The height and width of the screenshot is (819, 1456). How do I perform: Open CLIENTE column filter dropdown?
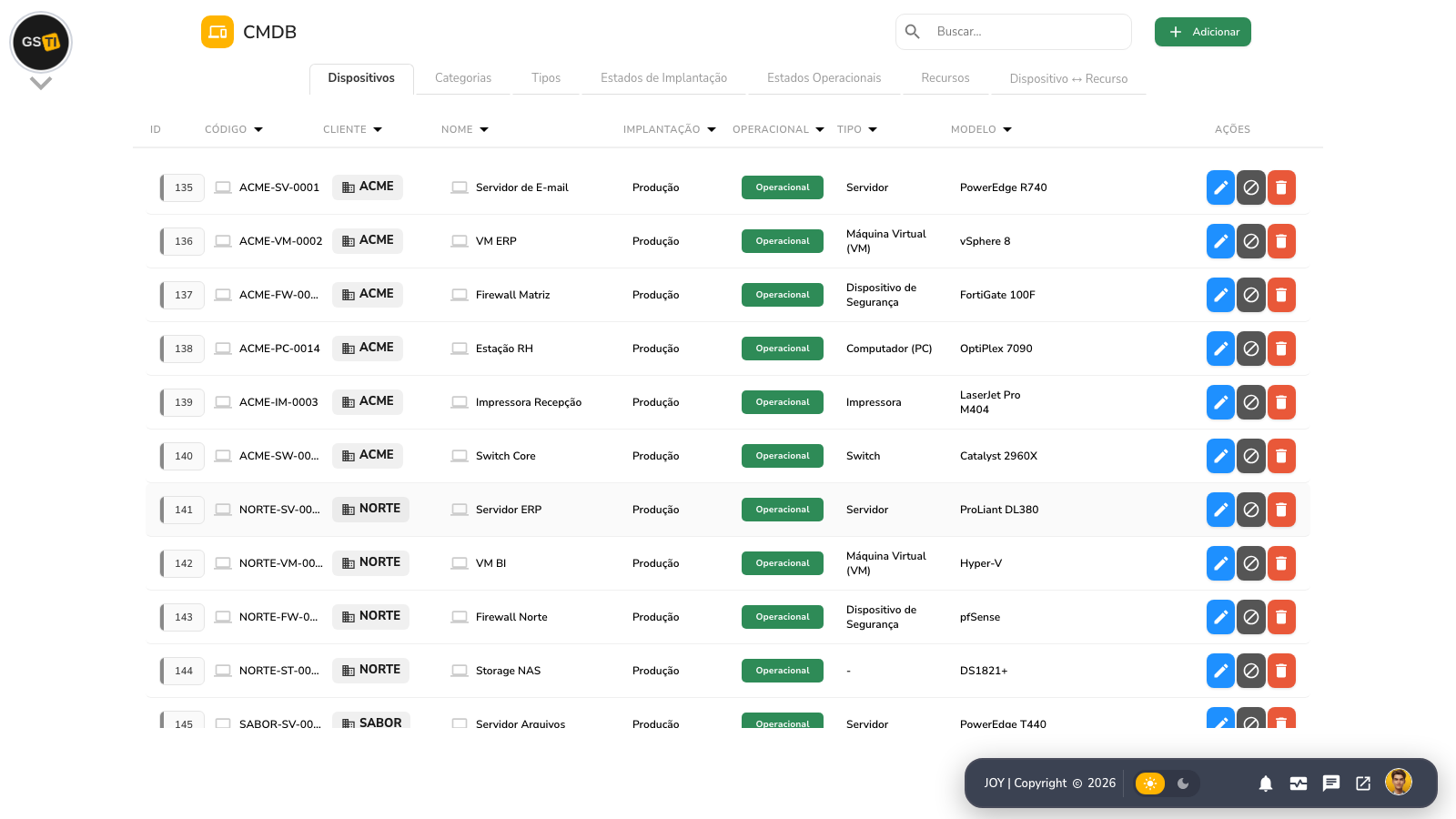pyautogui.click(x=378, y=129)
